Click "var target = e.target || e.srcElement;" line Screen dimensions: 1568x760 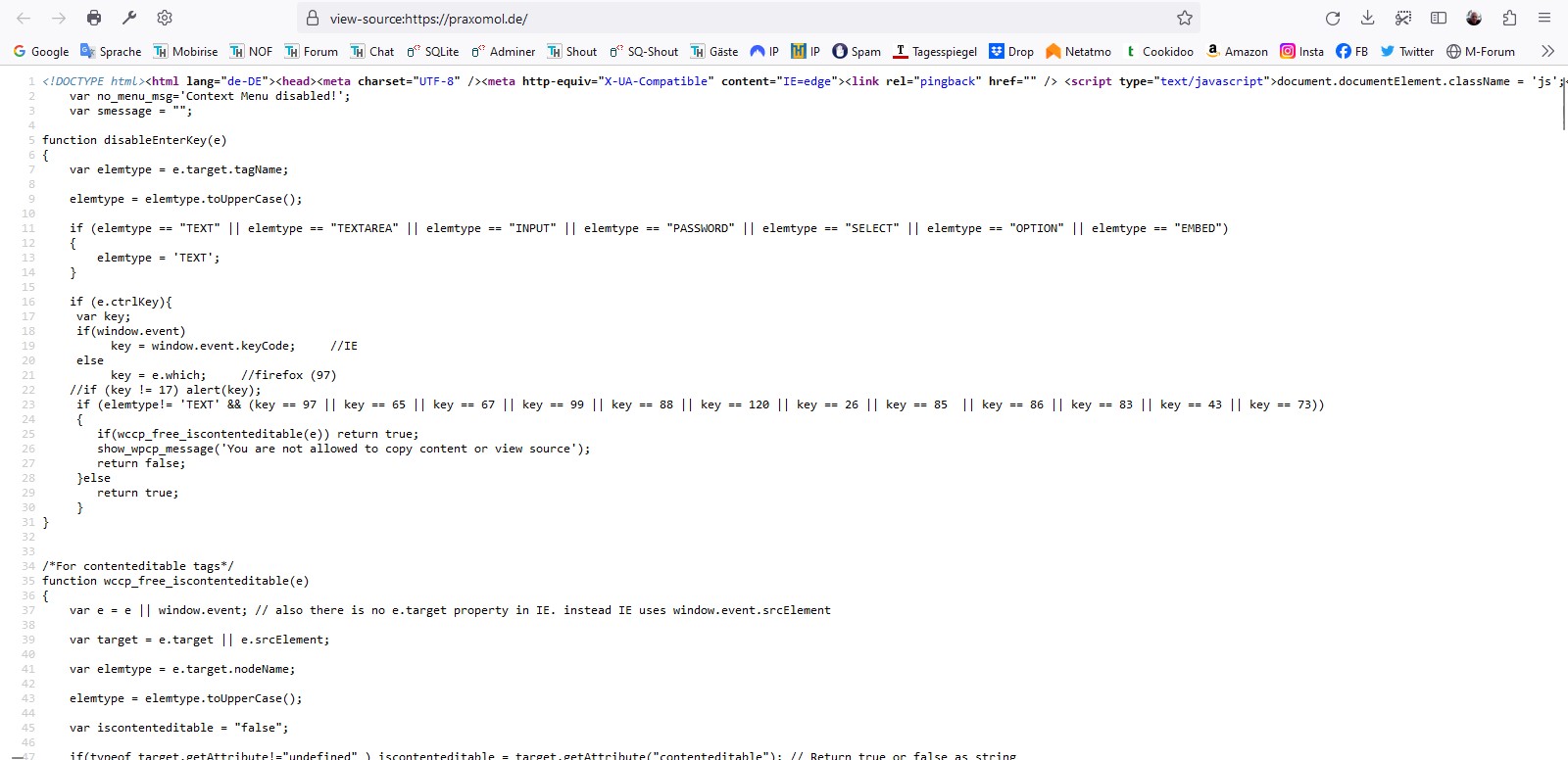(200, 640)
